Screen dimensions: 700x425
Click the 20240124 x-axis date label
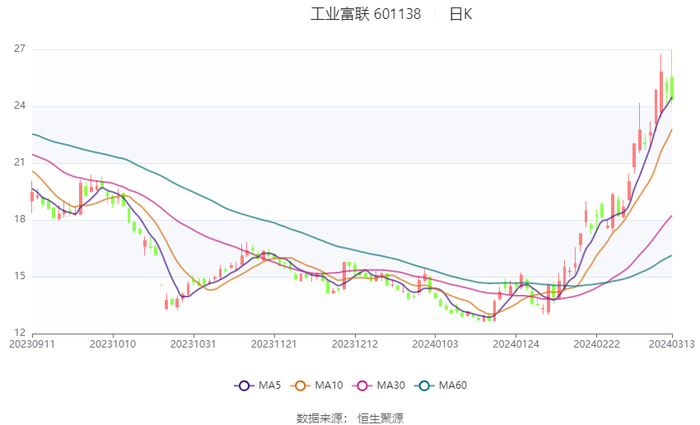click(x=516, y=344)
